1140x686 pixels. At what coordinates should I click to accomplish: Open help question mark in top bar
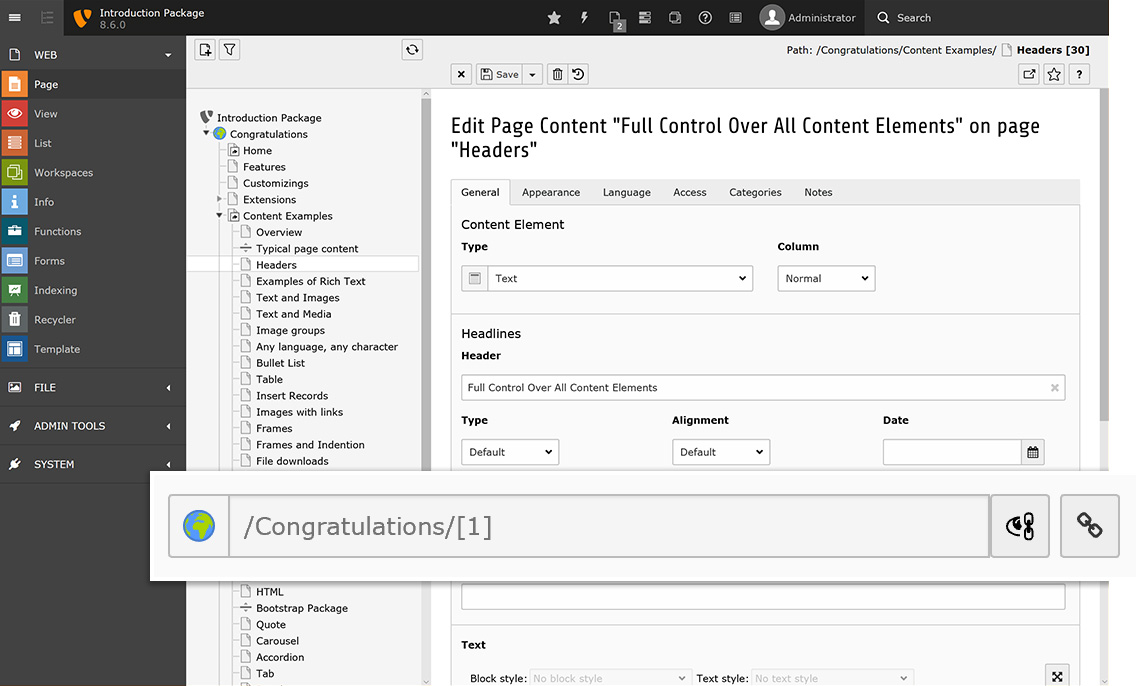(705, 17)
